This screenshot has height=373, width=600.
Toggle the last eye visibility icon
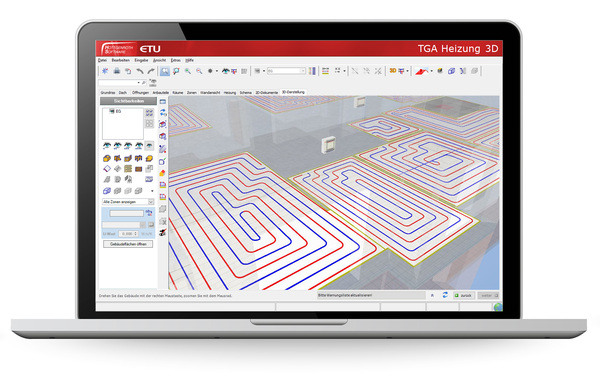click(x=149, y=146)
